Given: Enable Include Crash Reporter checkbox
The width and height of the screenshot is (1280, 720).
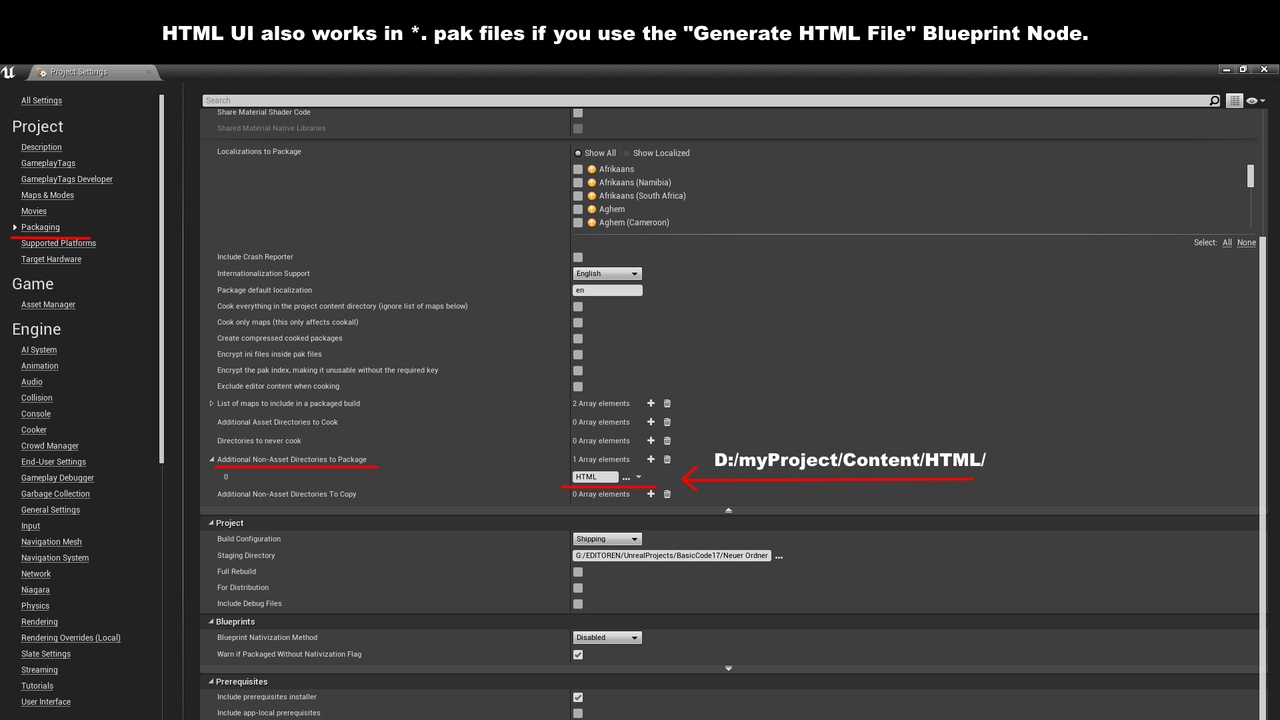Looking at the screenshot, I should [578, 258].
